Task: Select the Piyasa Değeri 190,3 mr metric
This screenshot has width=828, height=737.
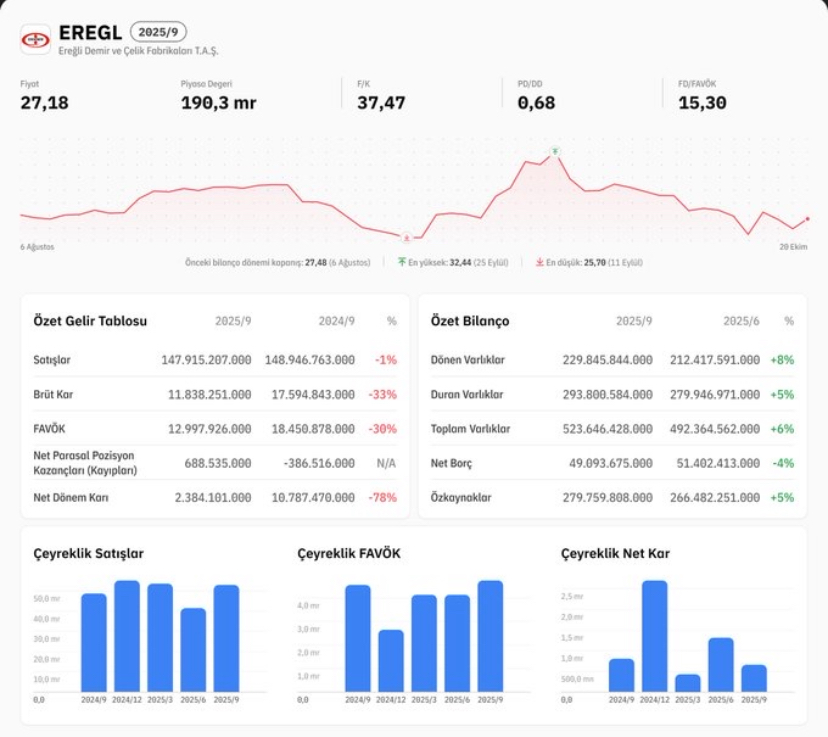Action: tap(218, 102)
